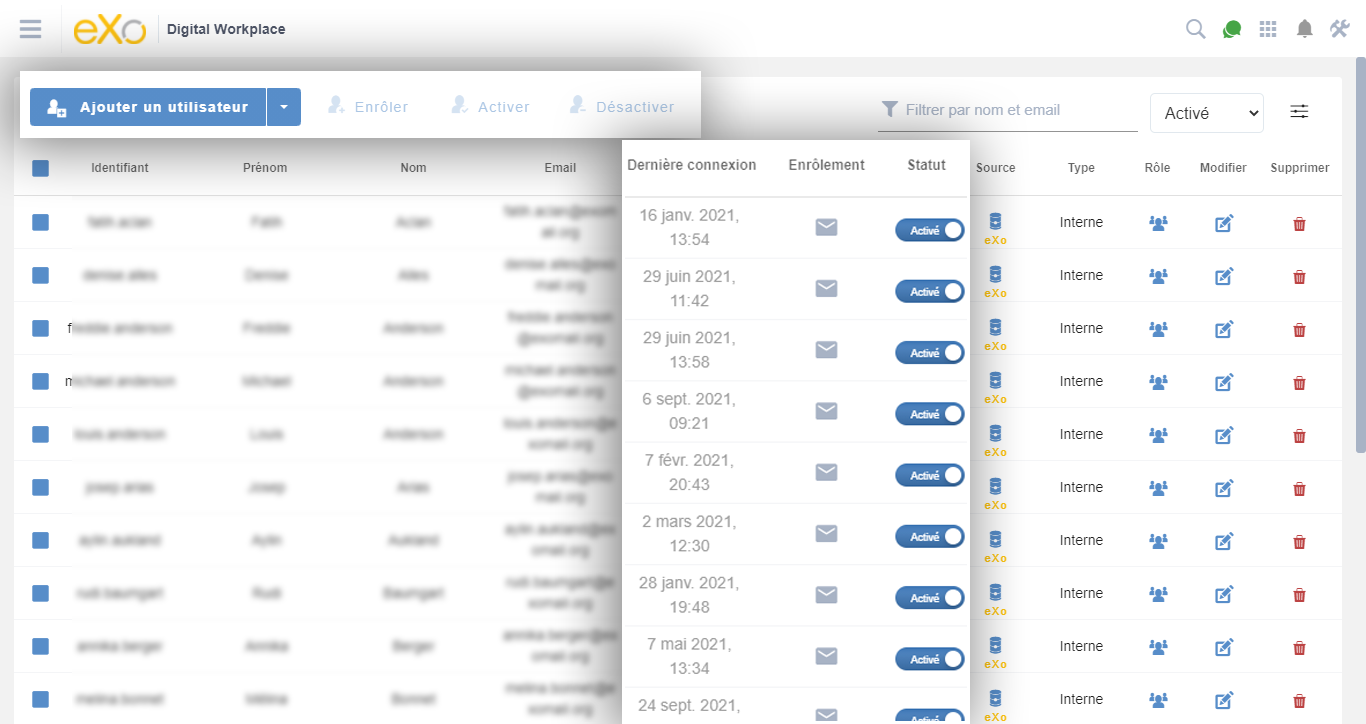Focus the Filtrer par nom et email field

point(1008,110)
